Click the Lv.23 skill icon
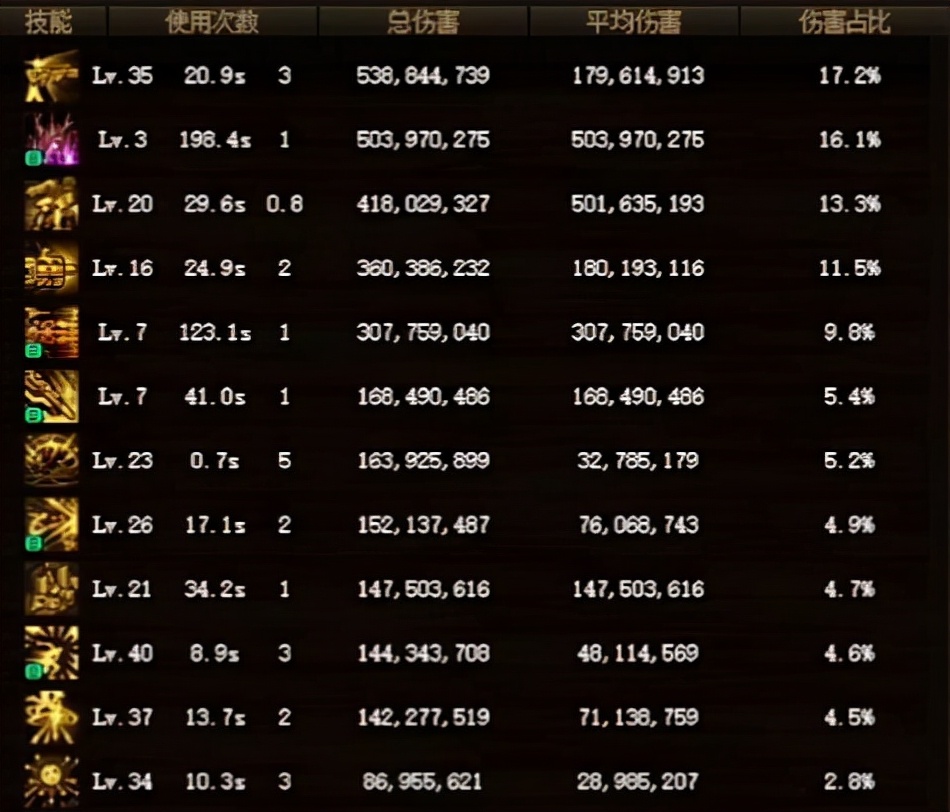Viewport: 950px width, 812px height. point(51,461)
